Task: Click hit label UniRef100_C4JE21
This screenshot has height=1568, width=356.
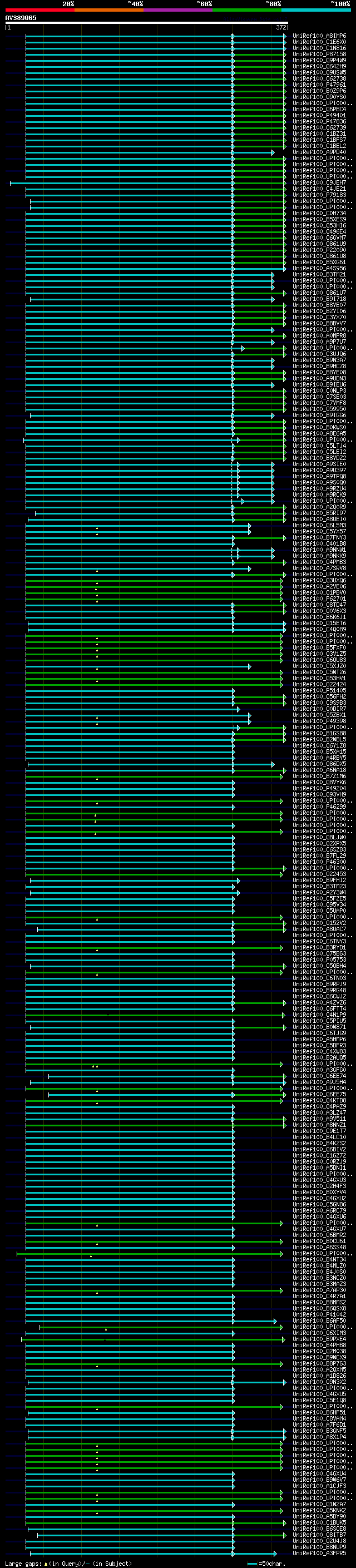Action: pos(319,189)
